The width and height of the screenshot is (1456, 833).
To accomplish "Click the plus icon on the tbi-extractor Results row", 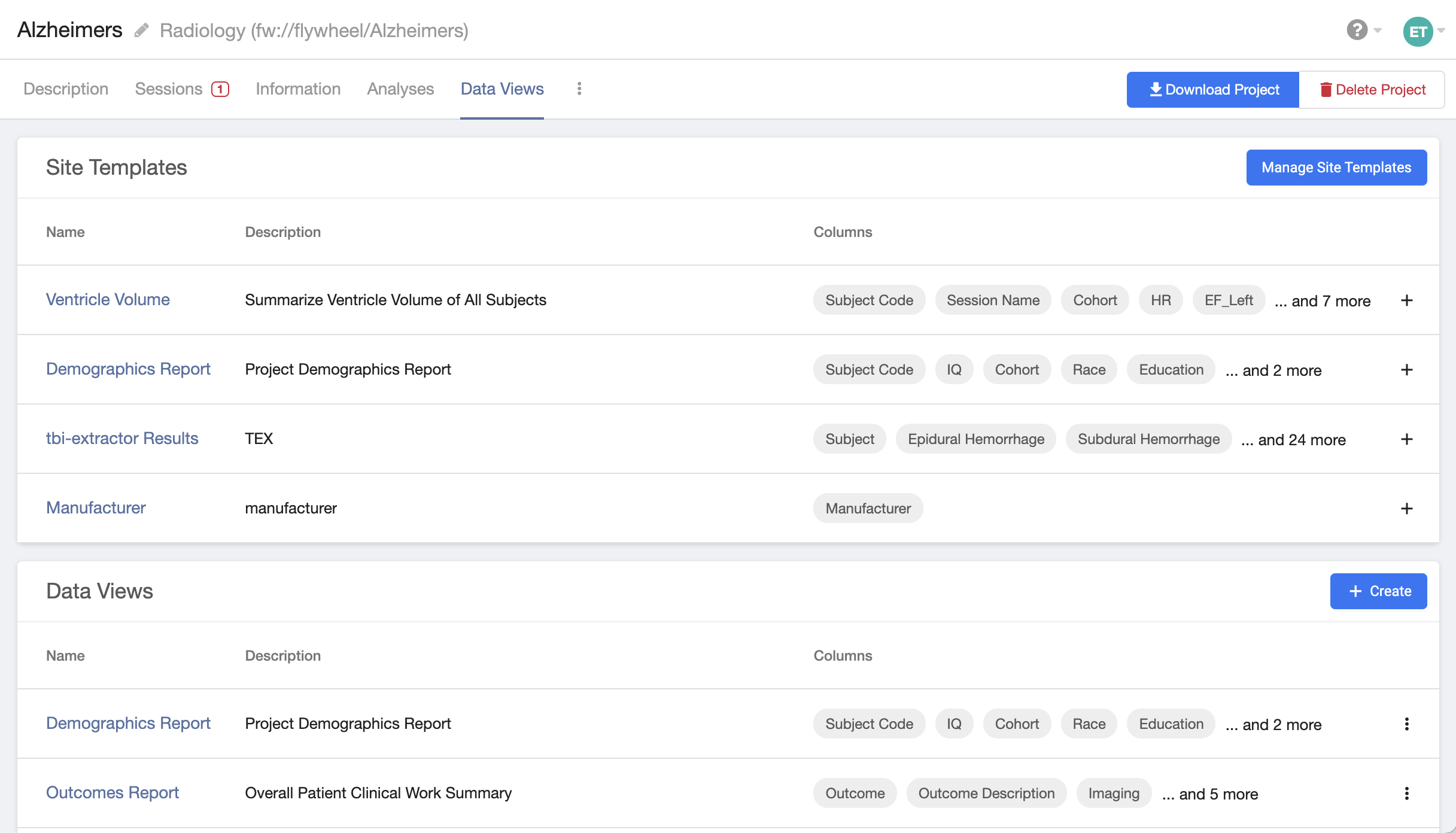I will click(1407, 439).
